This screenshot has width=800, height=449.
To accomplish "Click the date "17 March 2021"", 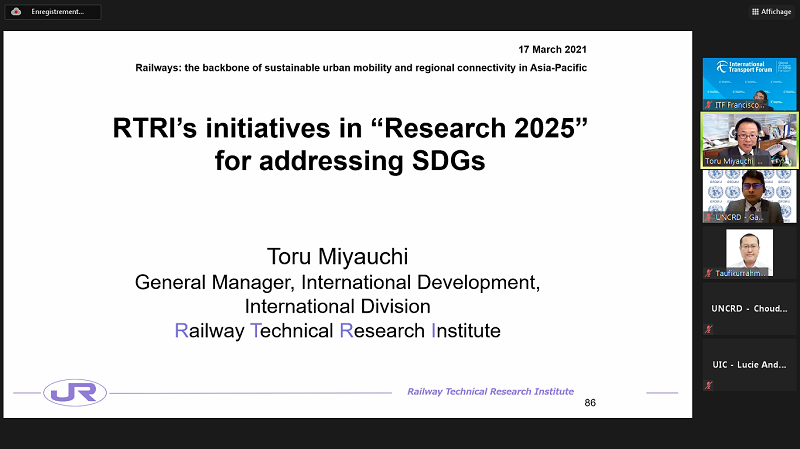I will click(x=553, y=49).
